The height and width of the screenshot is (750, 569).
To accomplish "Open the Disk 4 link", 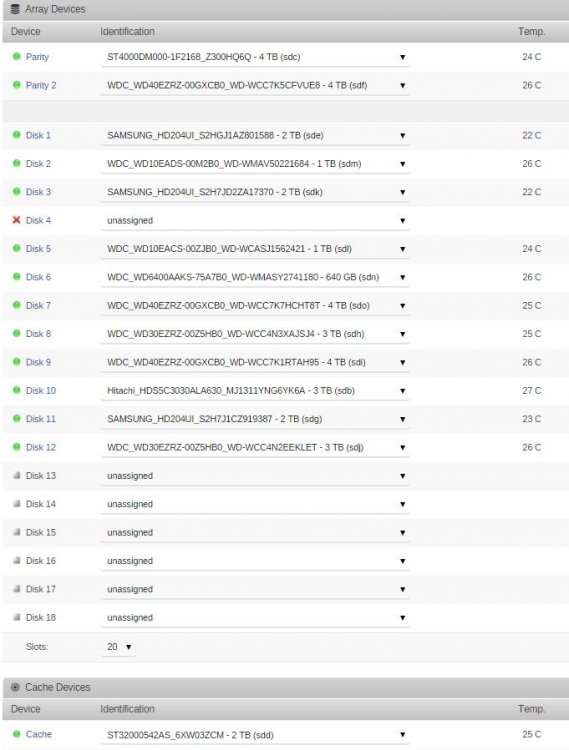I will click(x=38, y=221).
